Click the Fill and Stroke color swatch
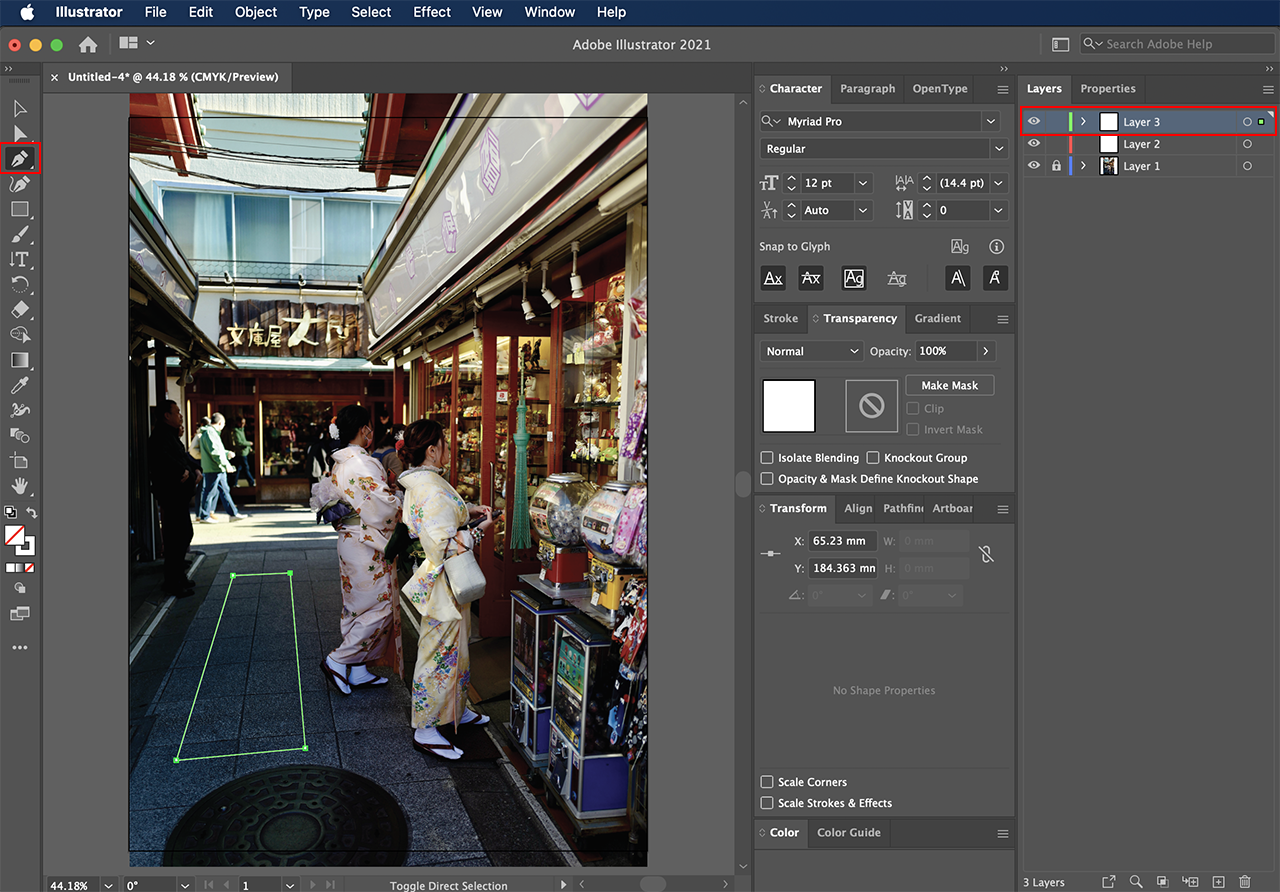Viewport: 1280px width, 892px height. click(x=16, y=538)
